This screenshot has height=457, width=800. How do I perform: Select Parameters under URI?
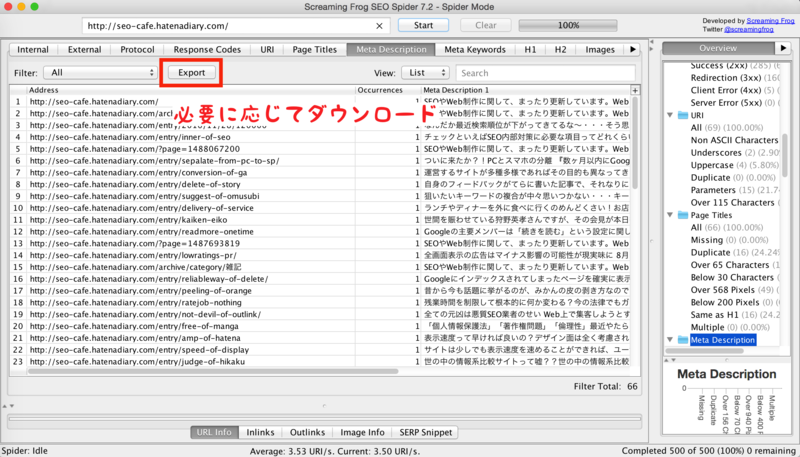point(735,190)
